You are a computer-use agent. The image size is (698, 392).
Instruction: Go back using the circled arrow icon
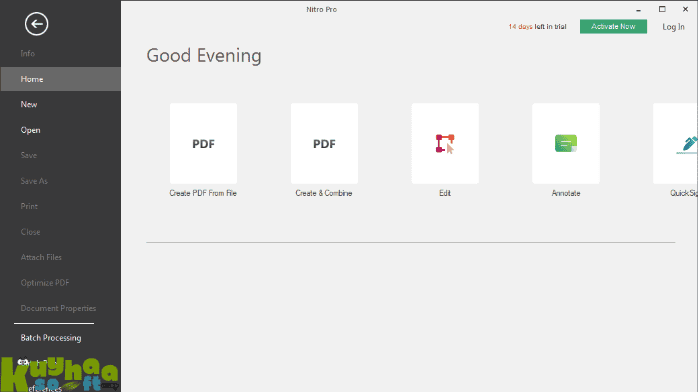coord(37,24)
